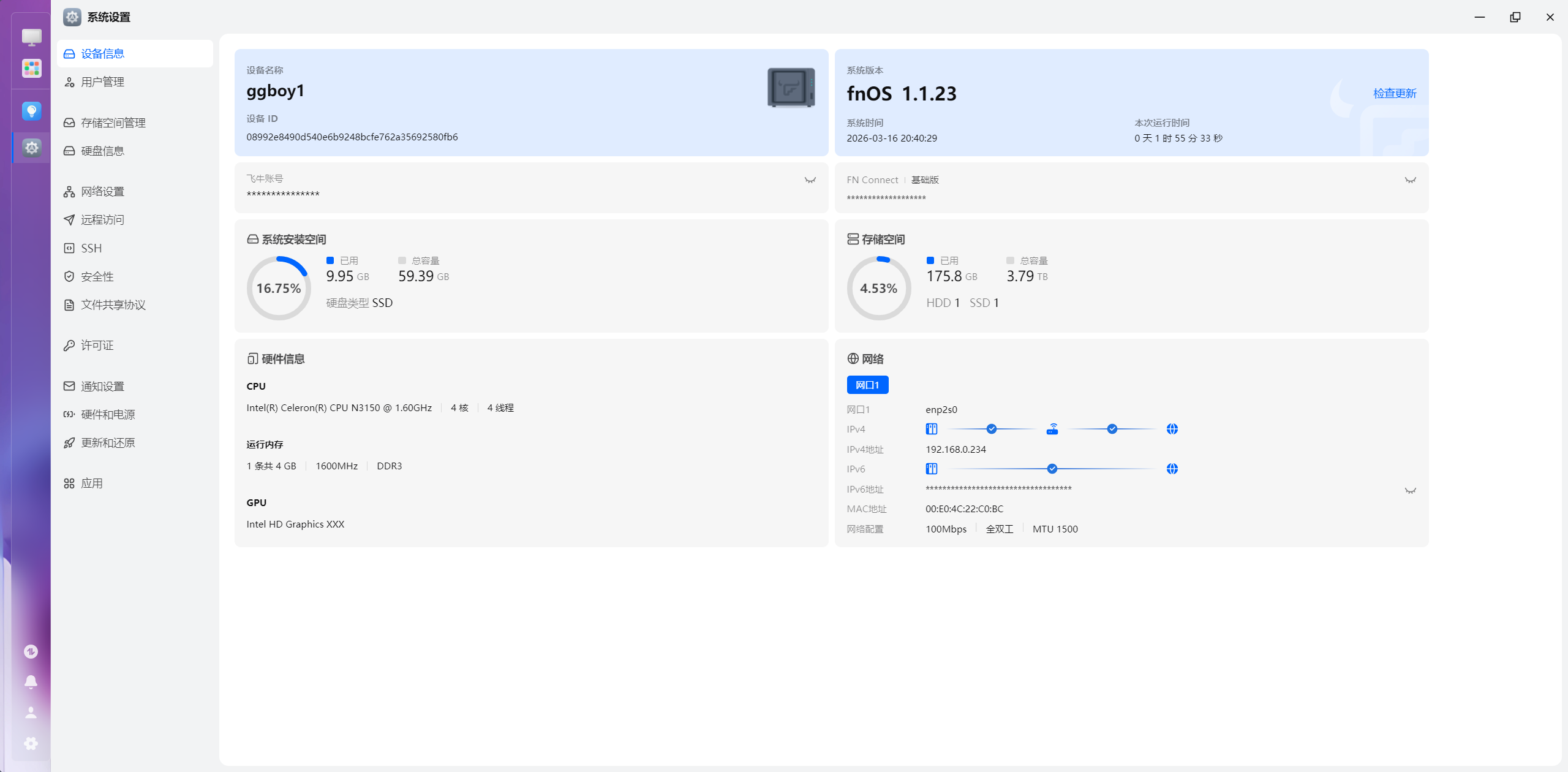Unhide the masked IPv6地址
Image resolution: width=1568 pixels, height=772 pixels.
1410,491
